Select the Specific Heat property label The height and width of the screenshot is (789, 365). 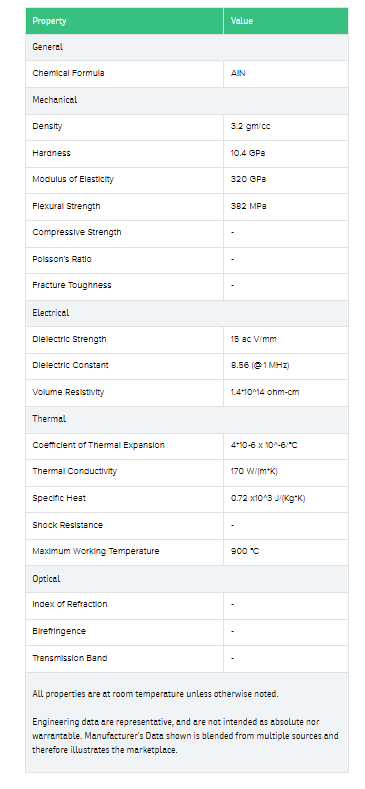(x=59, y=498)
